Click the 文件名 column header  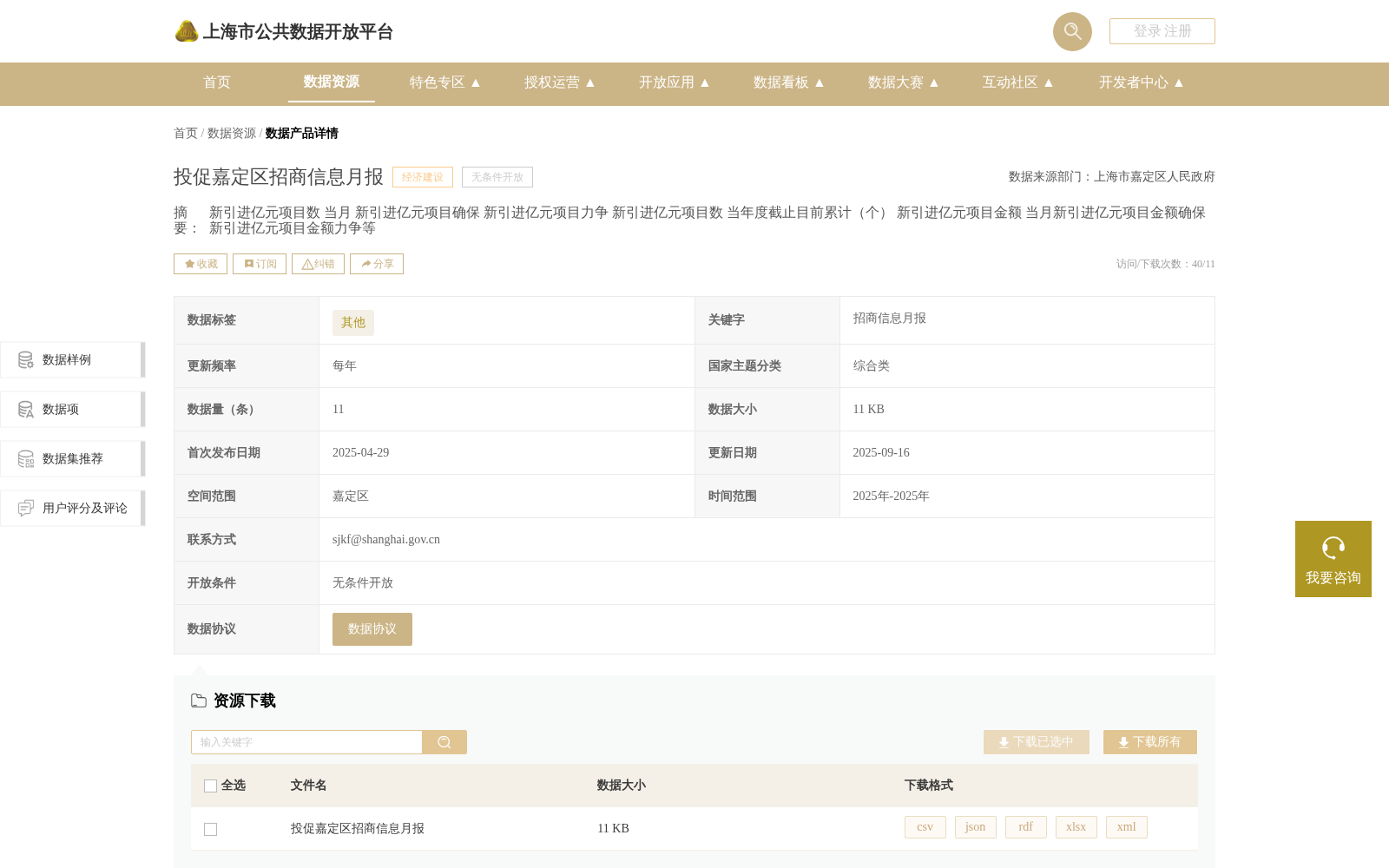tap(308, 786)
